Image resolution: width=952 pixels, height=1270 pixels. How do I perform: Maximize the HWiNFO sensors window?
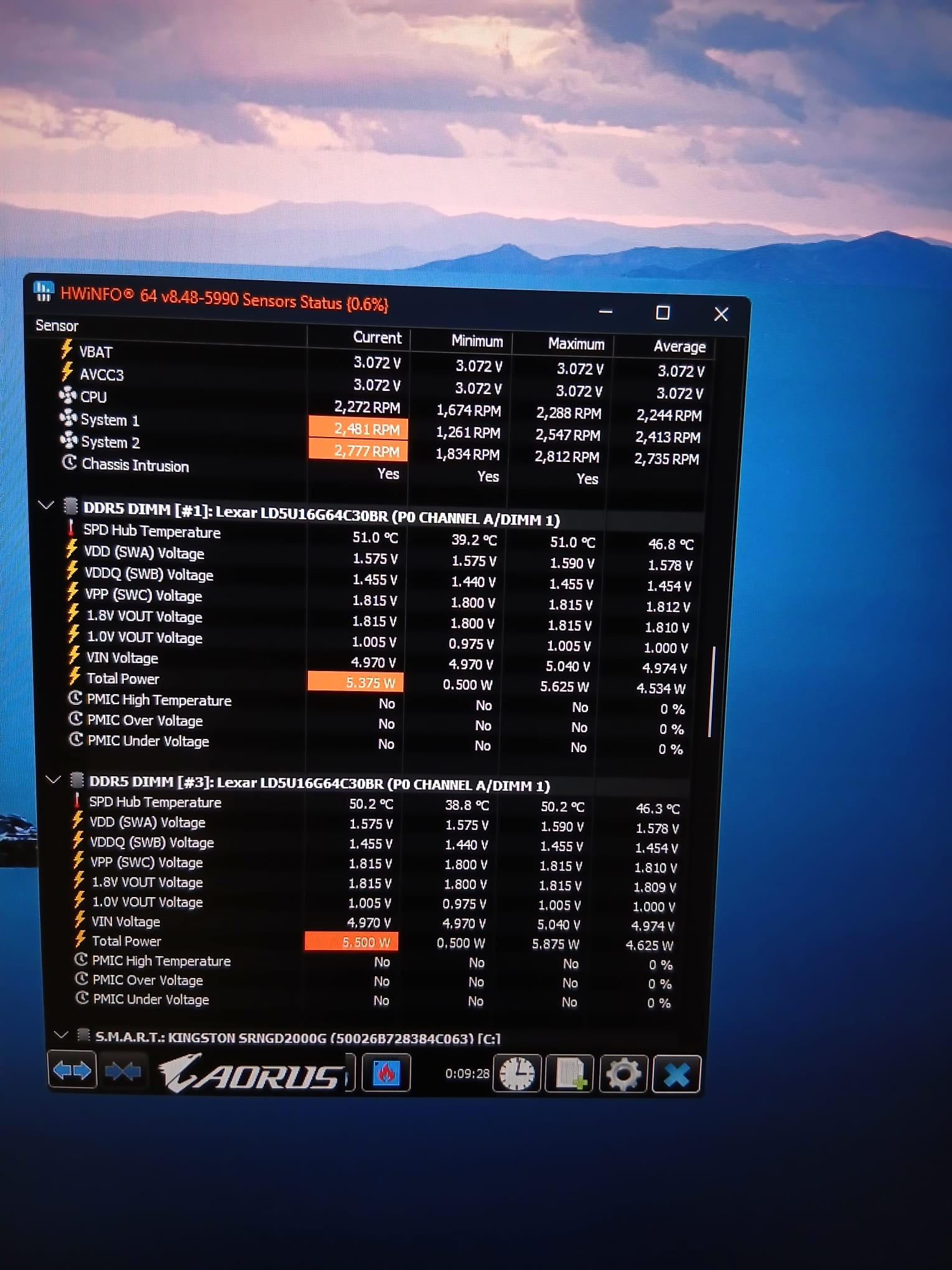point(663,313)
